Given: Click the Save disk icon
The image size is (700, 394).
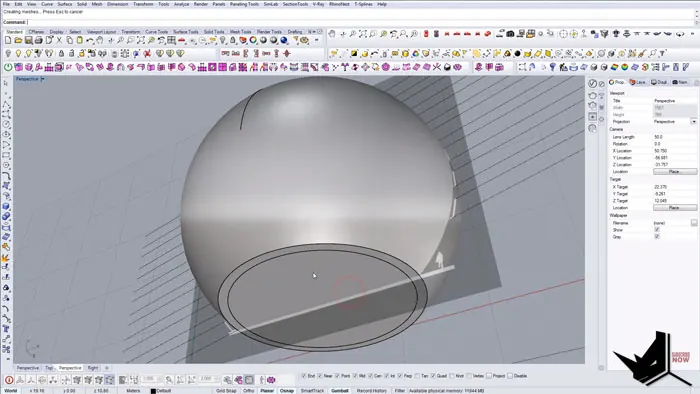Looking at the screenshot, I should point(28,41).
